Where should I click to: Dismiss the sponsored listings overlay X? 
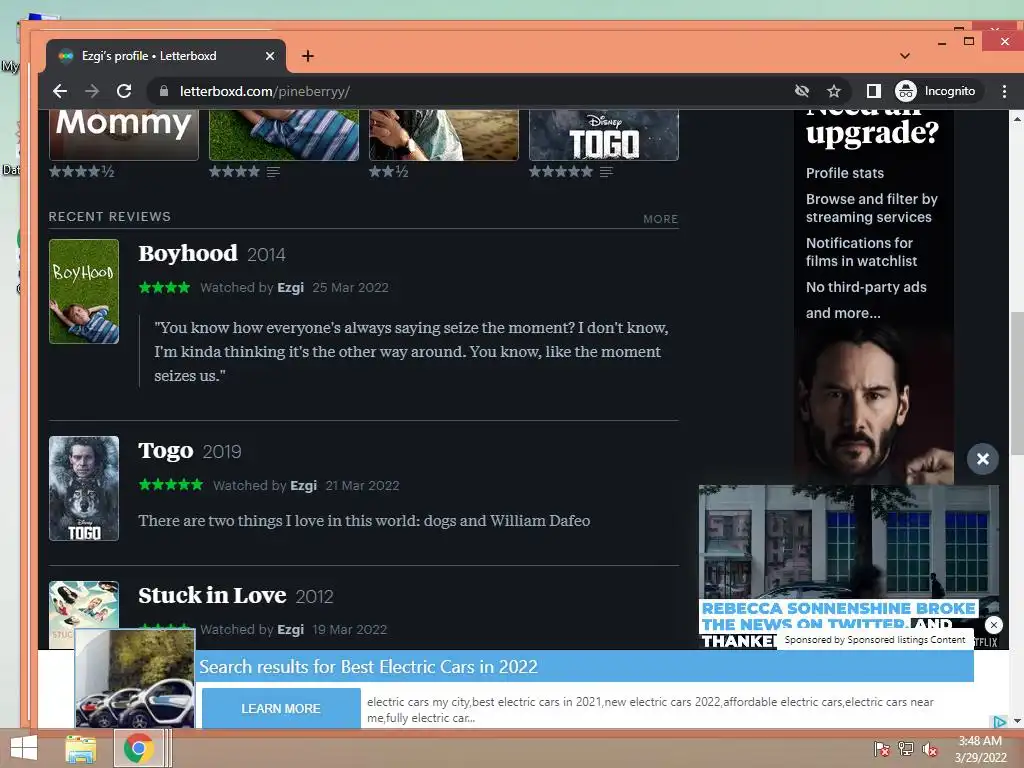point(993,625)
